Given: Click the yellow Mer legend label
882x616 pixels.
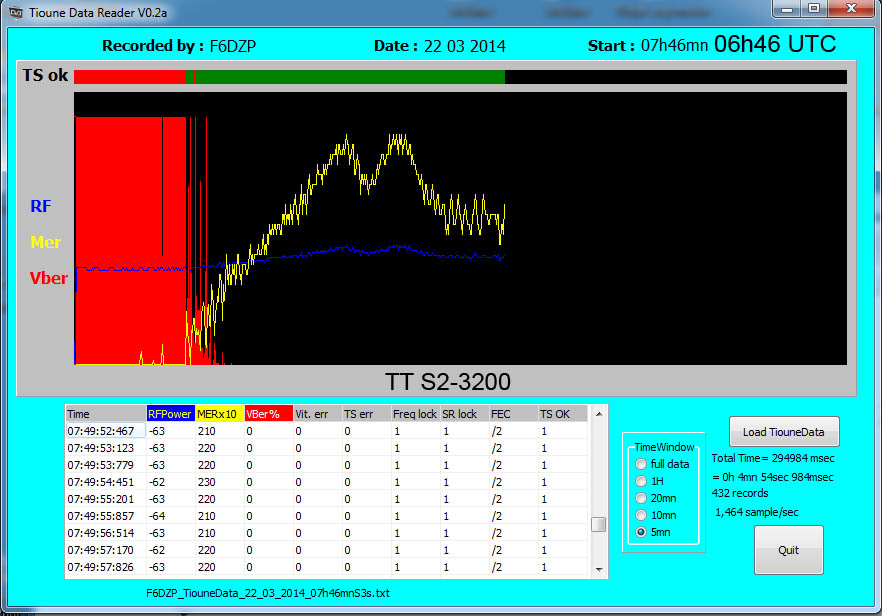Looking at the screenshot, I should tap(46, 242).
